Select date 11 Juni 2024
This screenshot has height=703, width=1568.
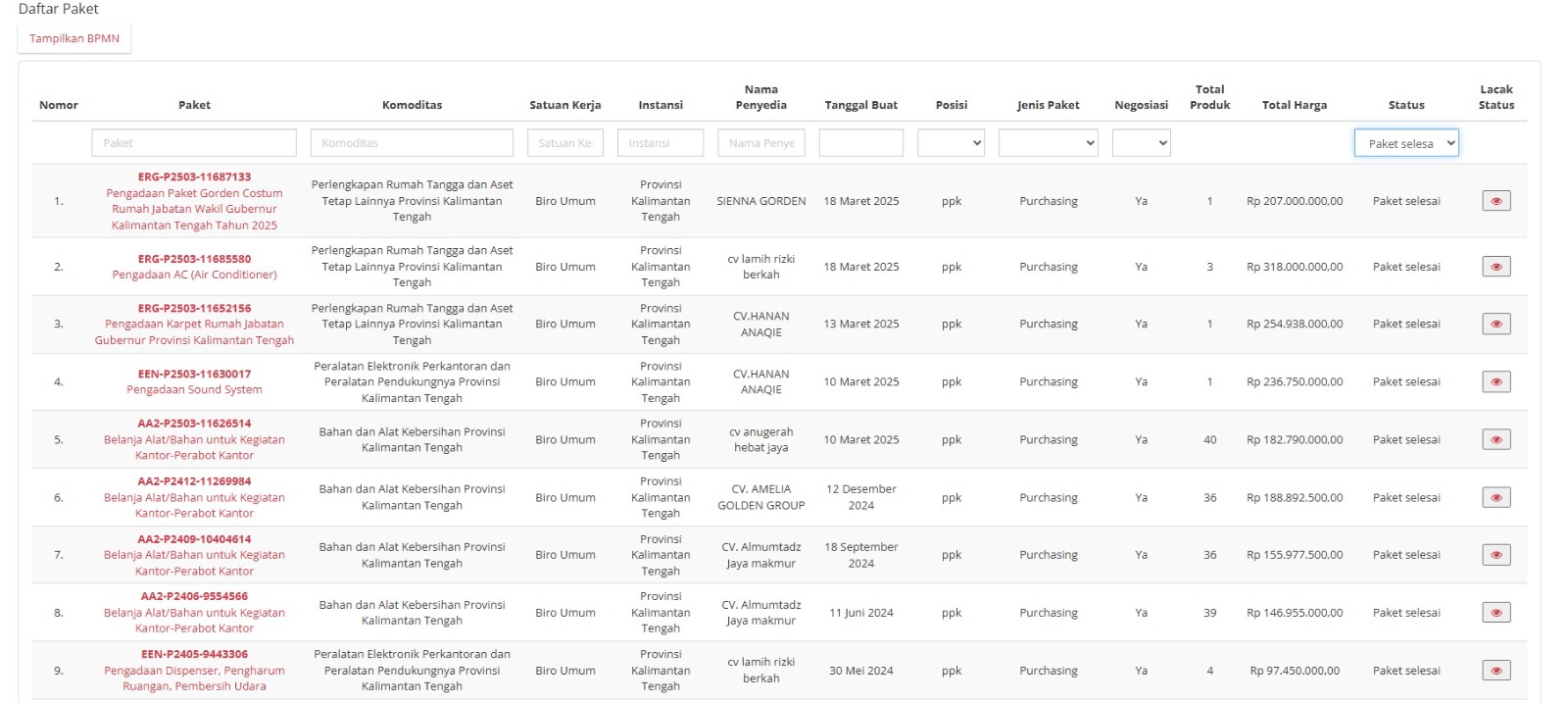tap(861, 613)
